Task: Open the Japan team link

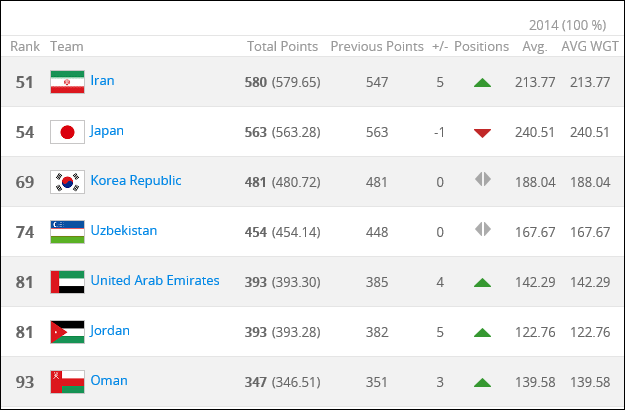Action: pos(107,131)
